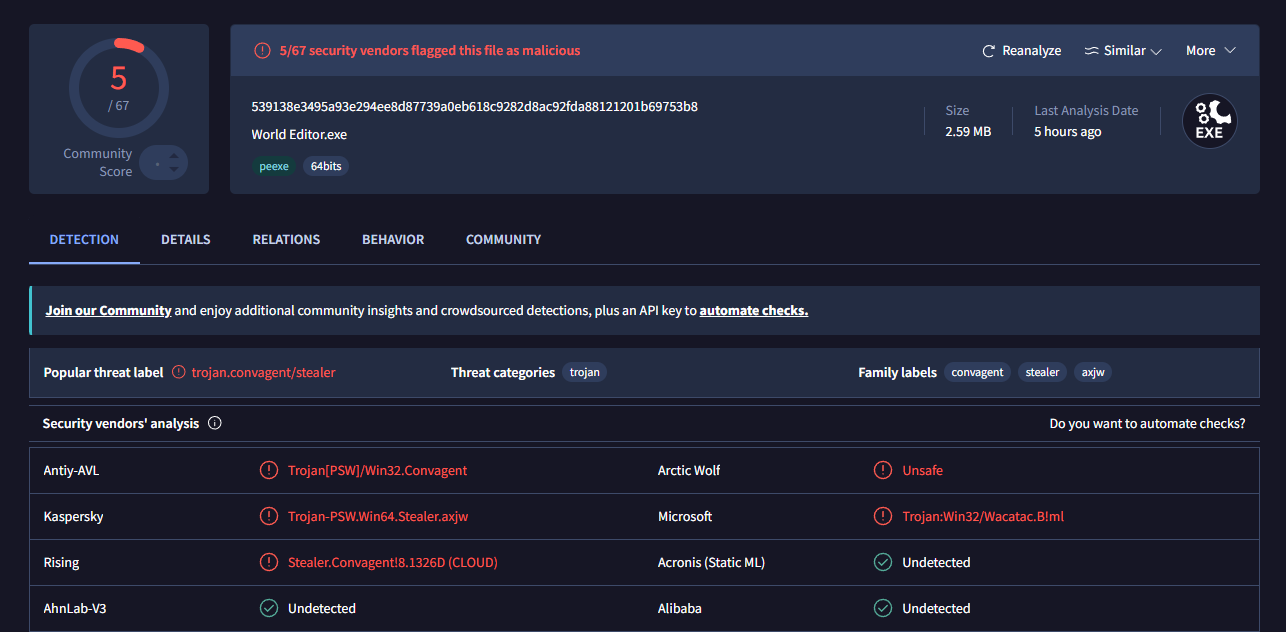The image size is (1286, 632).
Task: Click the community score vote control
Action: tap(164, 162)
